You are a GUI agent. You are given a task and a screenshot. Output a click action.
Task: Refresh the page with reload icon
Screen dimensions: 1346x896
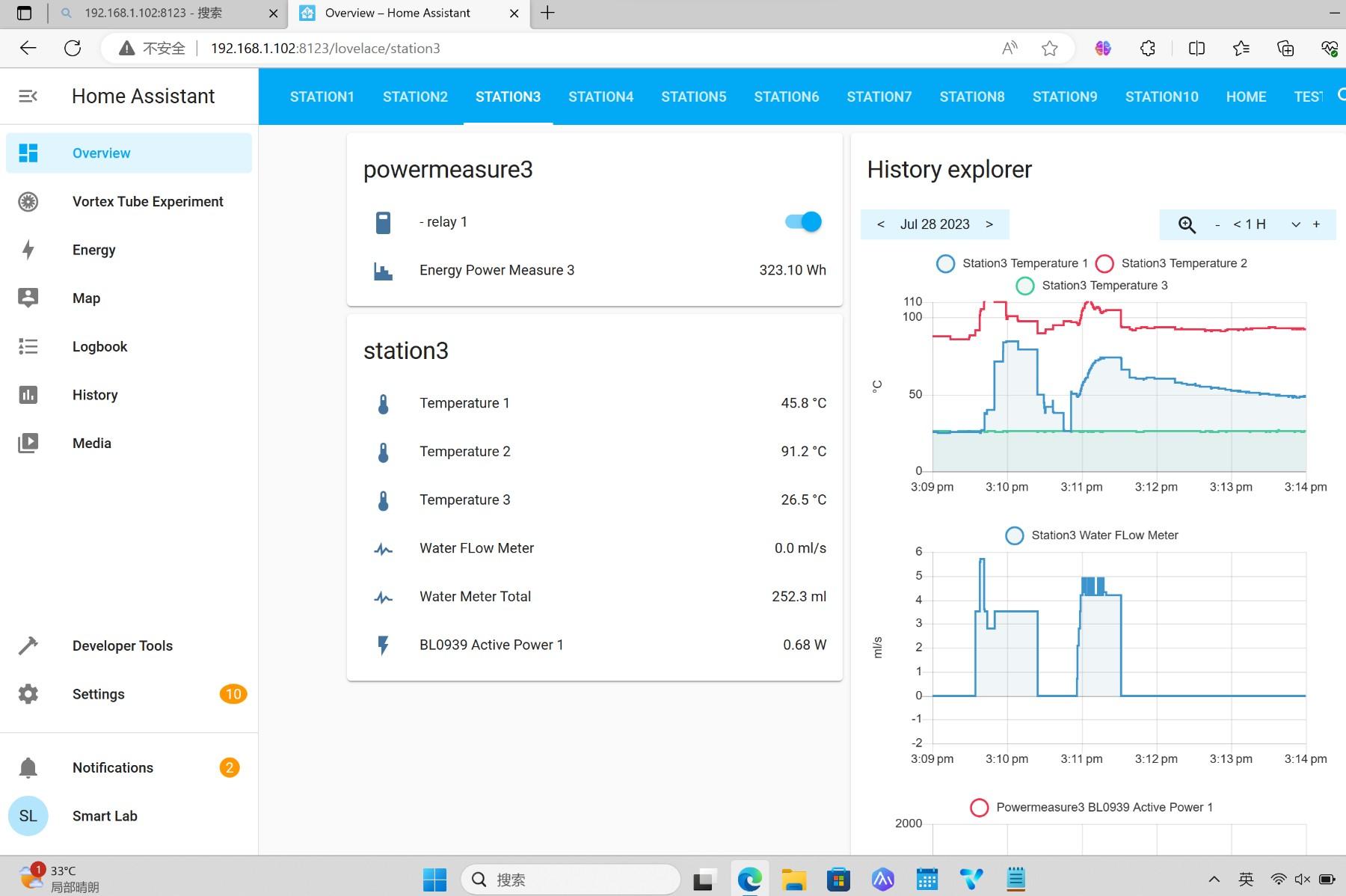pos(73,49)
